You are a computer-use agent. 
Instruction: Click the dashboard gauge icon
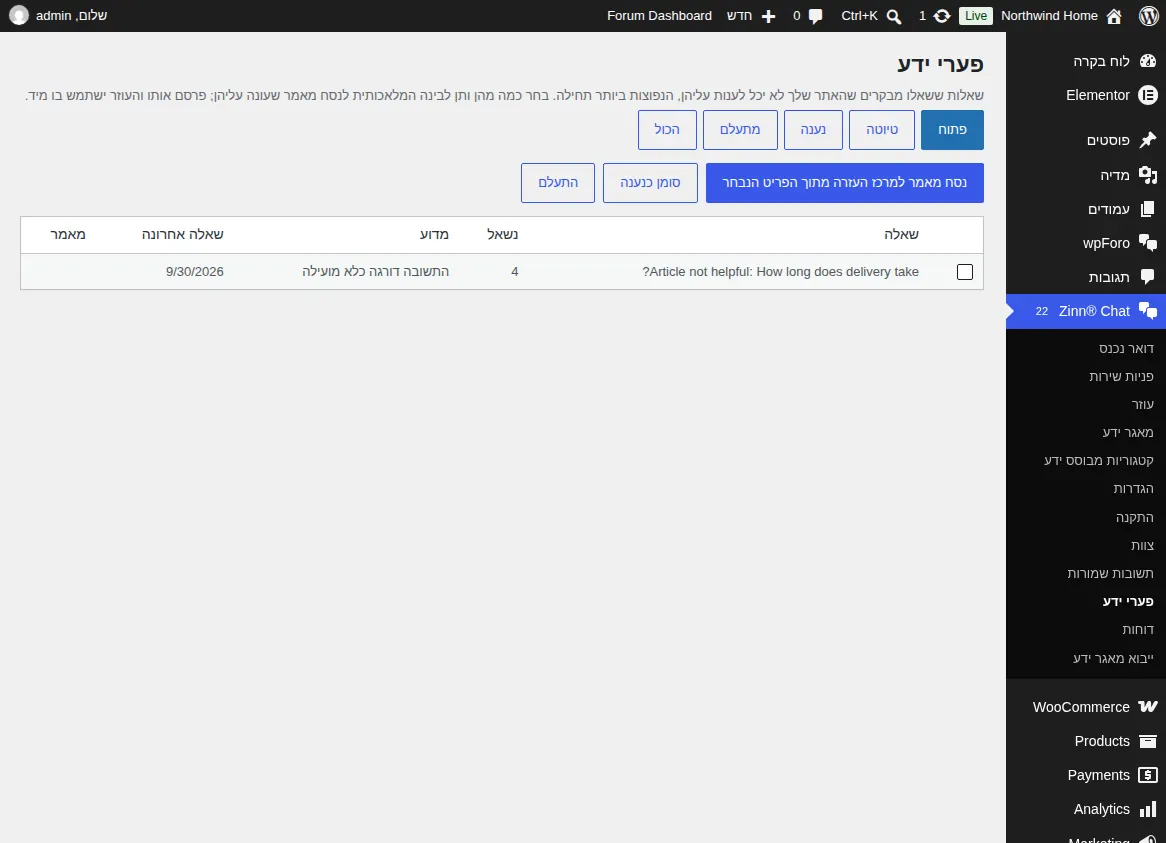coord(1148,61)
